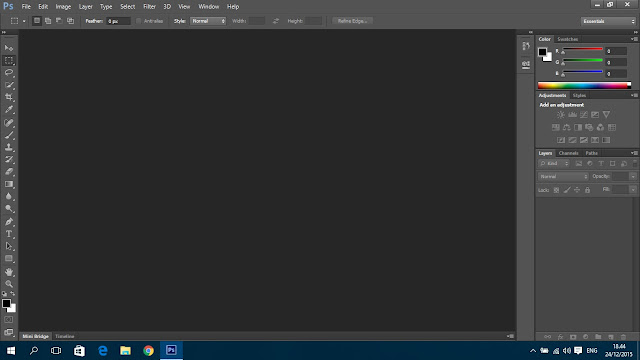Add a Vibrance adjustment
This screenshot has height=360, width=640.
point(607,115)
